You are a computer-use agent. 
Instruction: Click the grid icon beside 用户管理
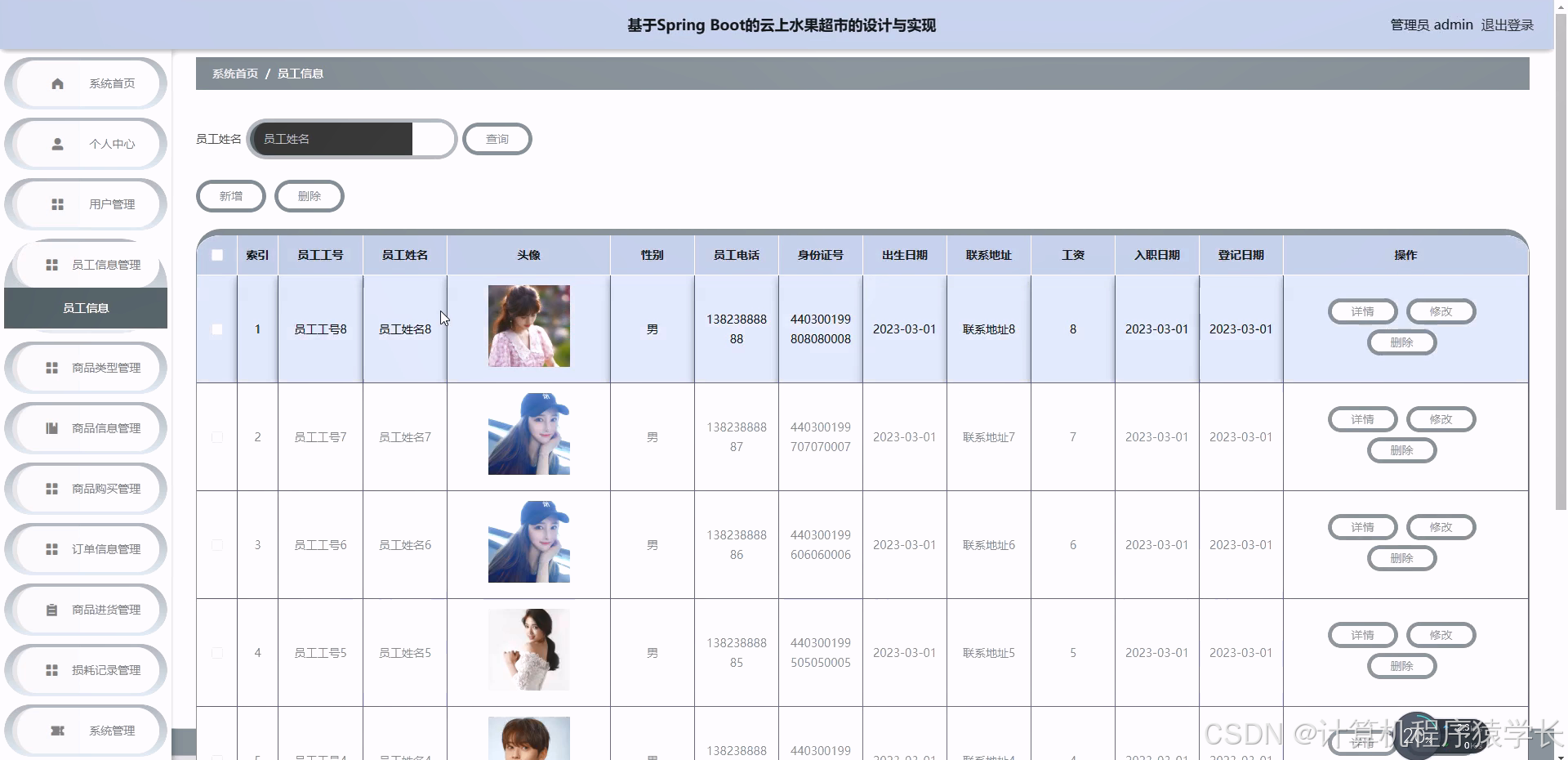(57, 204)
